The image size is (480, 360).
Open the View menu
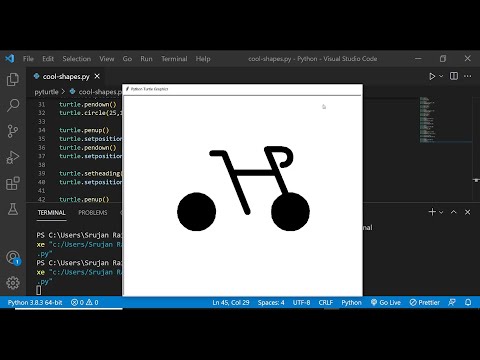click(x=107, y=59)
